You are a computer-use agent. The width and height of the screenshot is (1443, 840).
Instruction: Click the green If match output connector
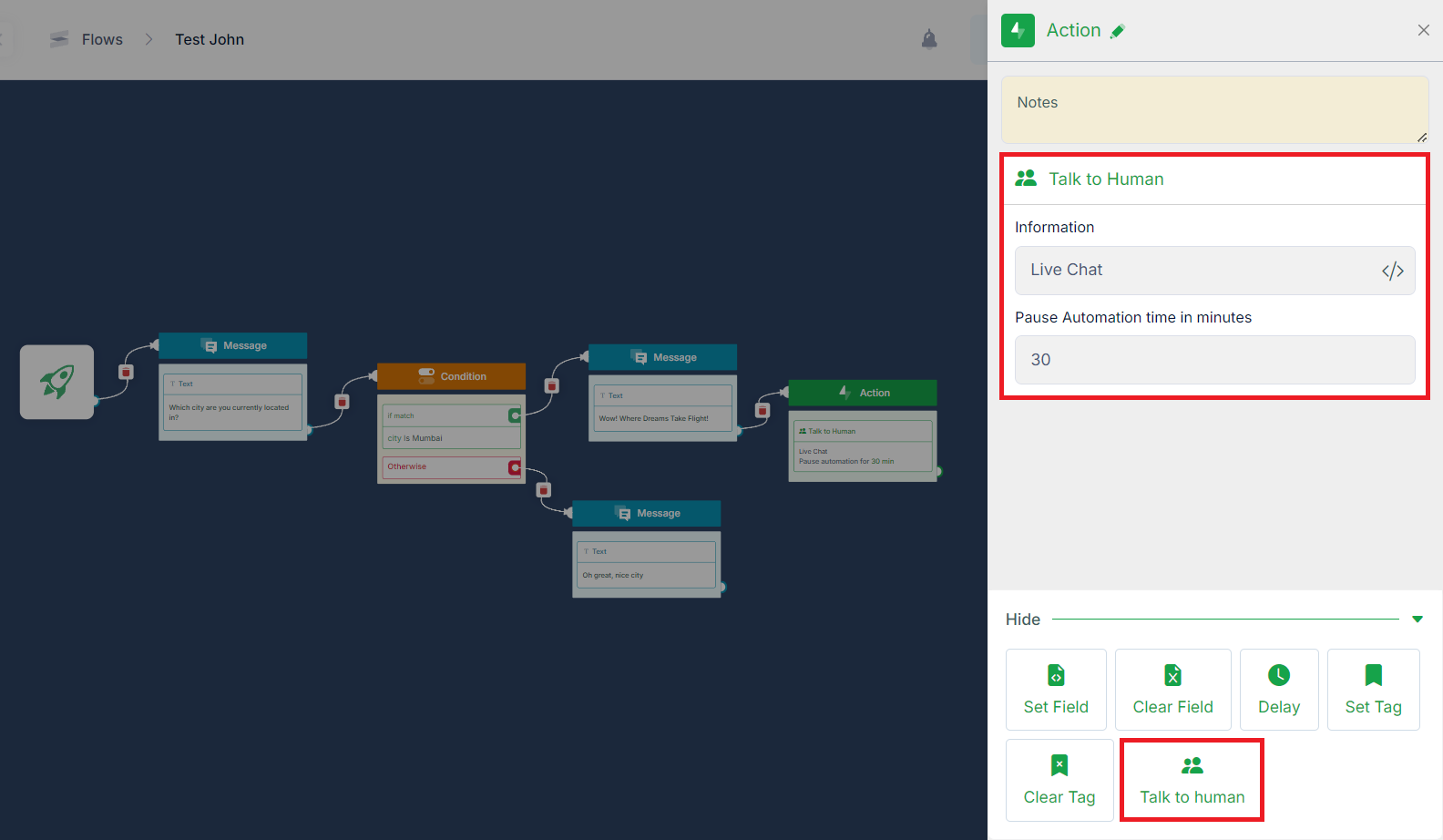tap(515, 415)
